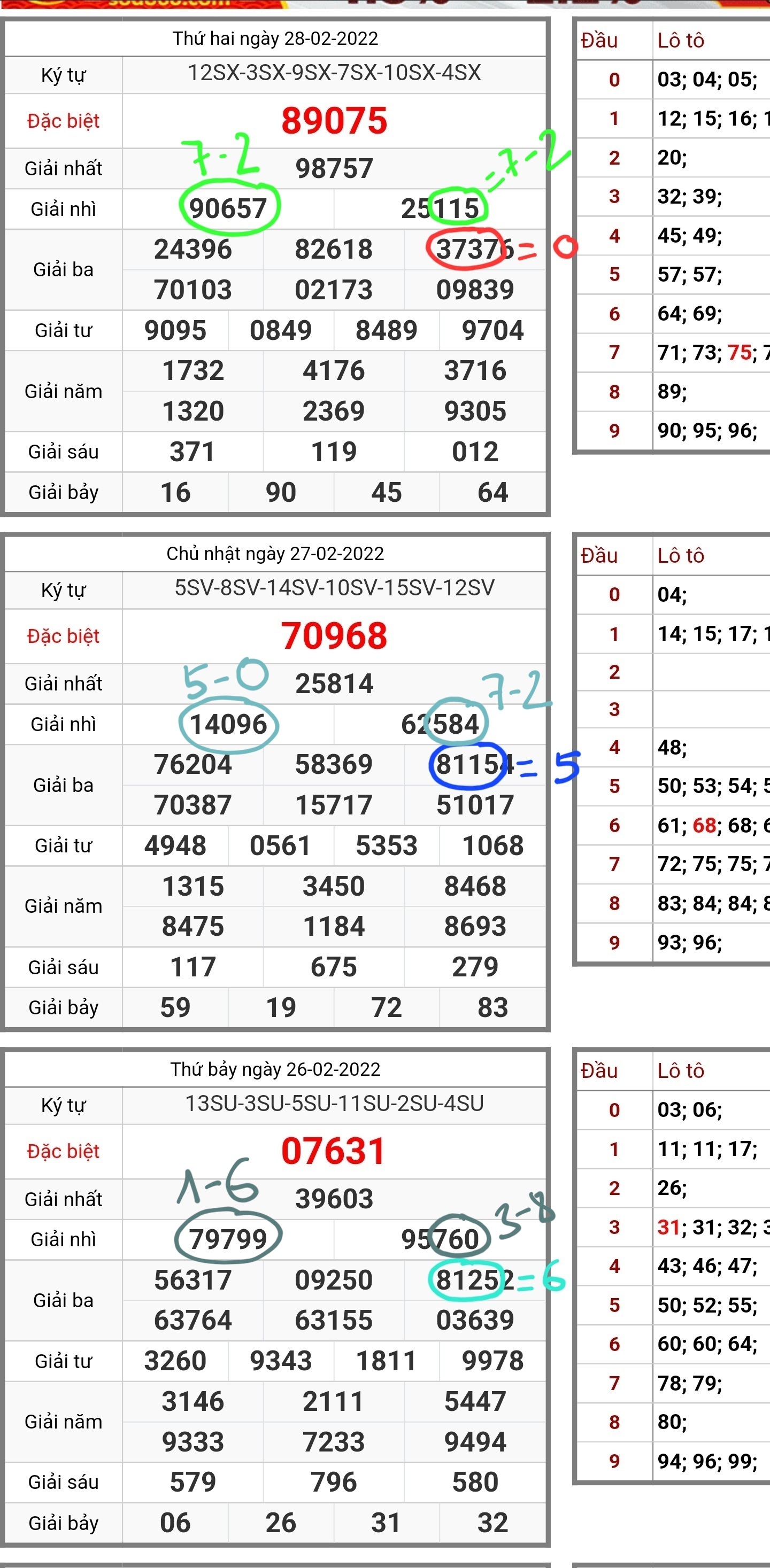The height and width of the screenshot is (1568, 770).
Task: Click Giải tư number 9978
Action: click(x=493, y=1361)
